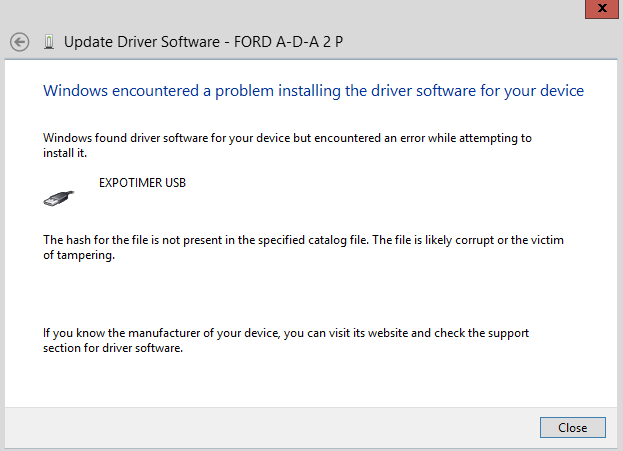The width and height of the screenshot is (623, 451).
Task: Close the window with red X
Action: pos(598,7)
